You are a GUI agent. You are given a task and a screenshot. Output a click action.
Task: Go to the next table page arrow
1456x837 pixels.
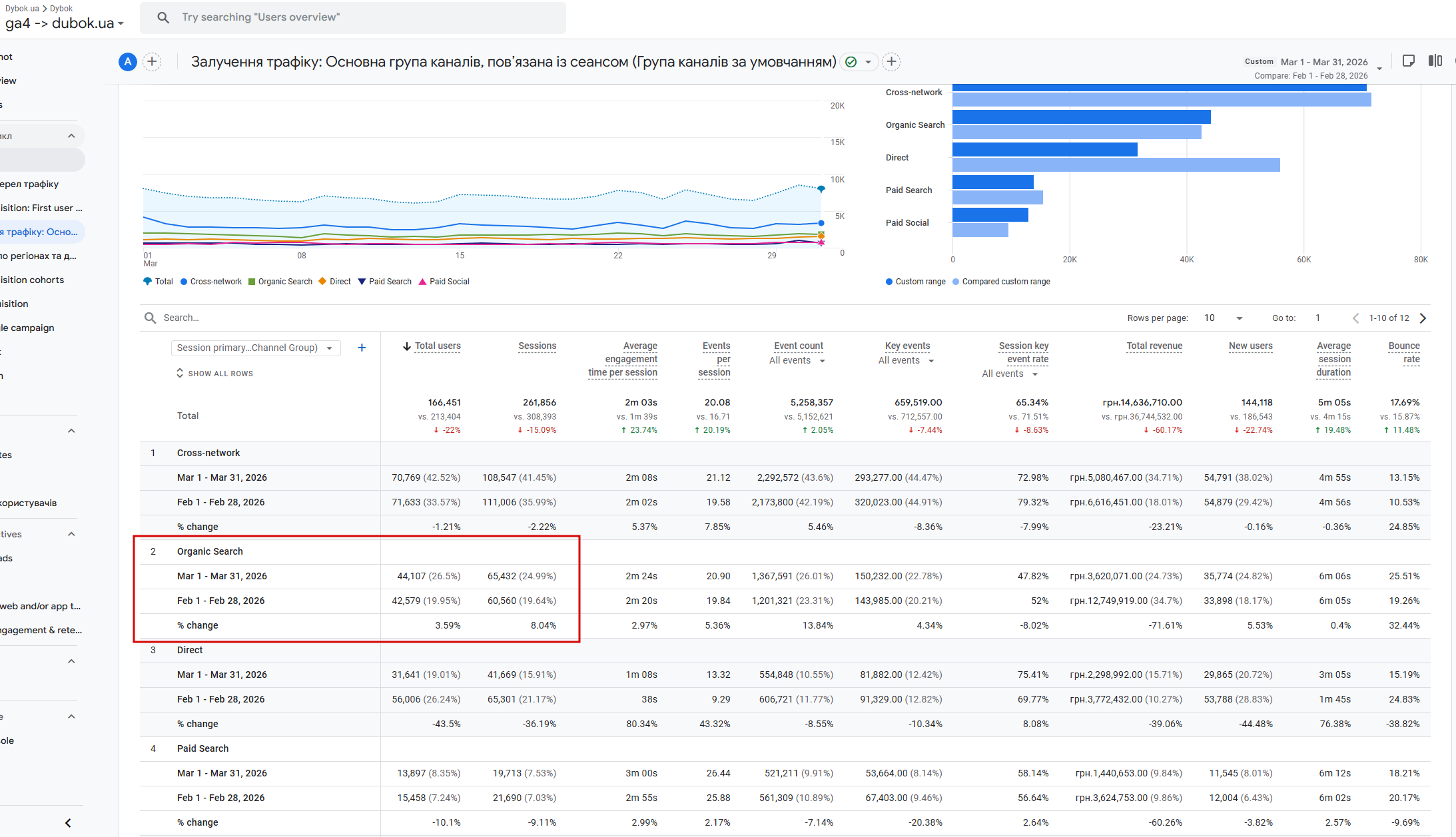pos(1423,318)
